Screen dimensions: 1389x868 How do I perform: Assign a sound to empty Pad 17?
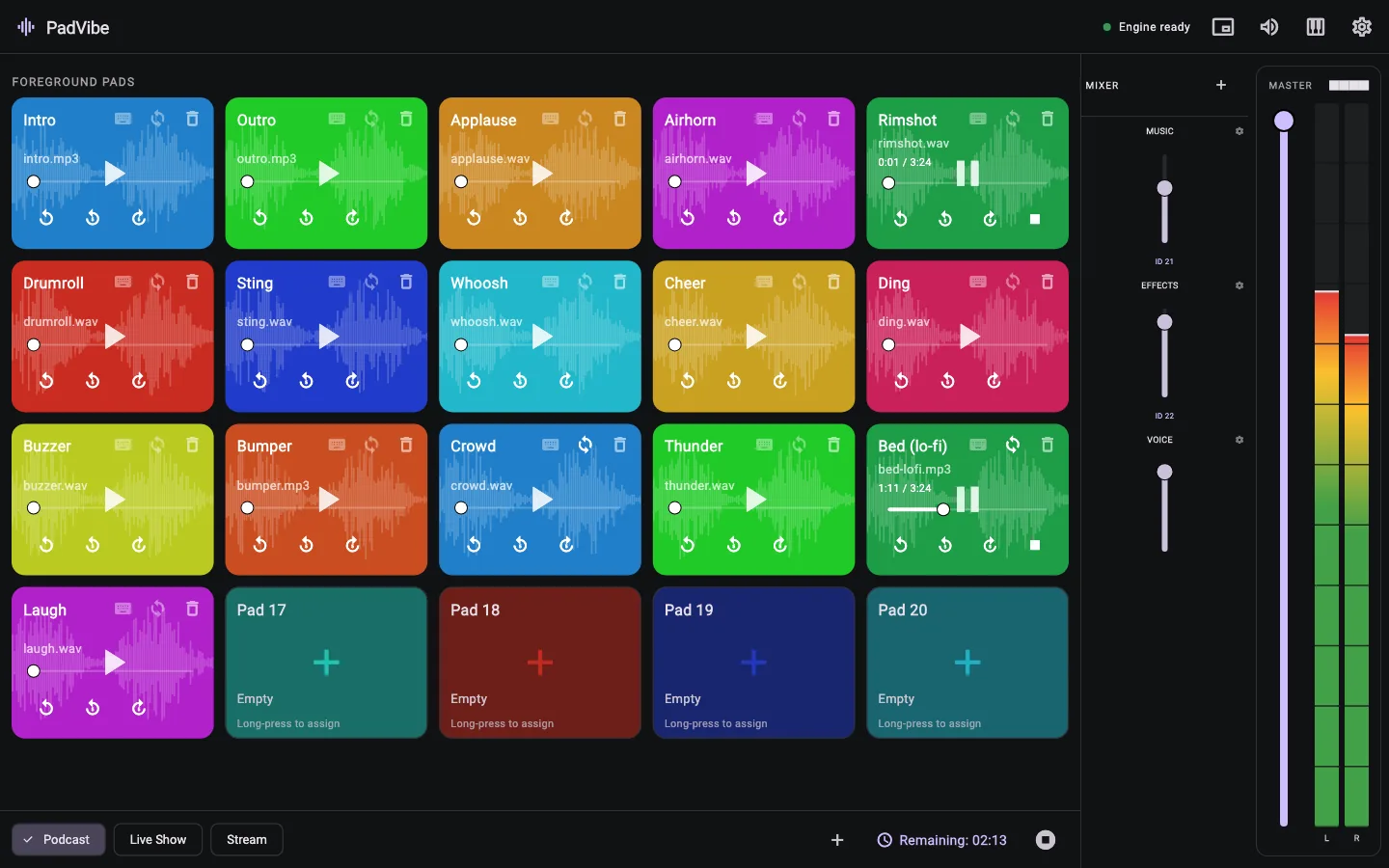[326, 663]
